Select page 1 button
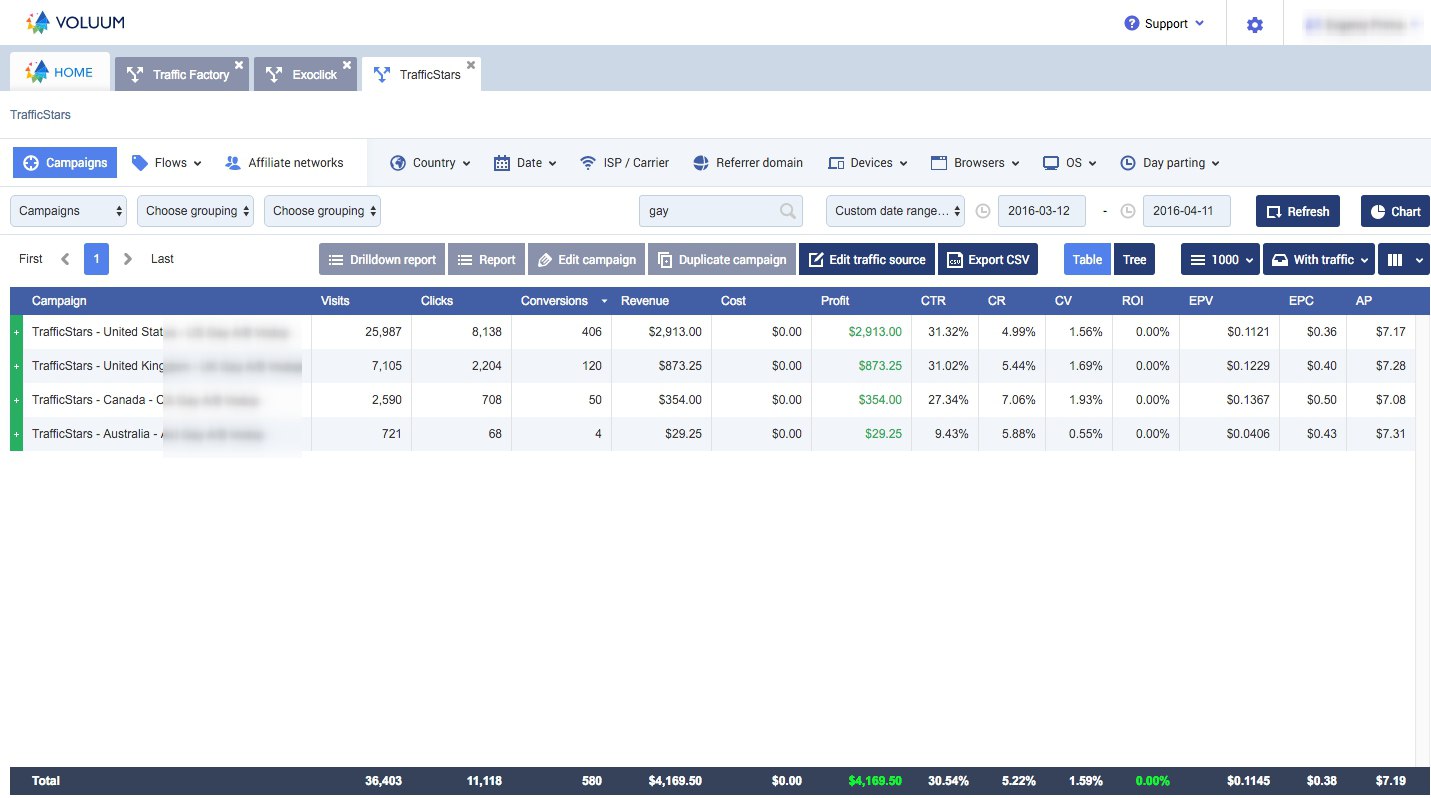The image size is (1431, 798). pyautogui.click(x=96, y=259)
